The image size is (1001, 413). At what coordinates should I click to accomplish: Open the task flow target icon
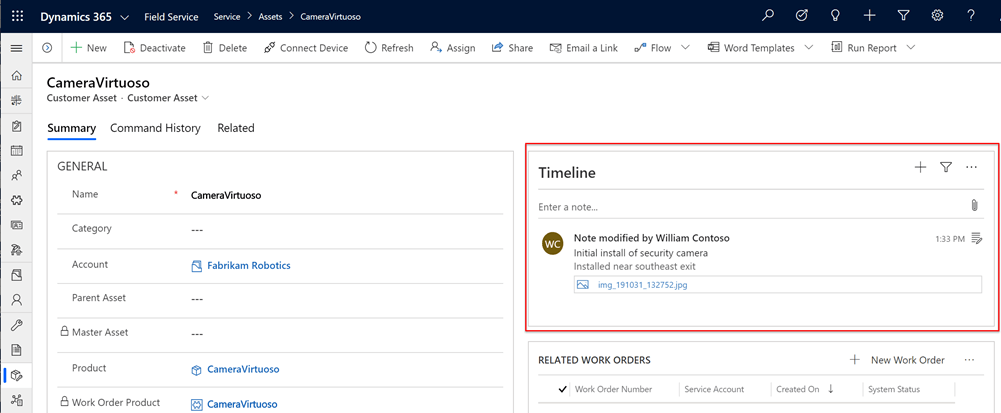pos(802,16)
